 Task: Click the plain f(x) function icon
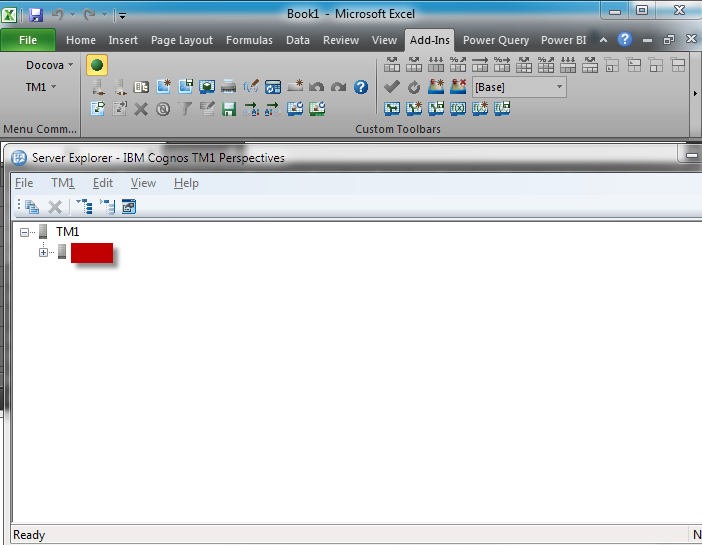click(x=458, y=108)
